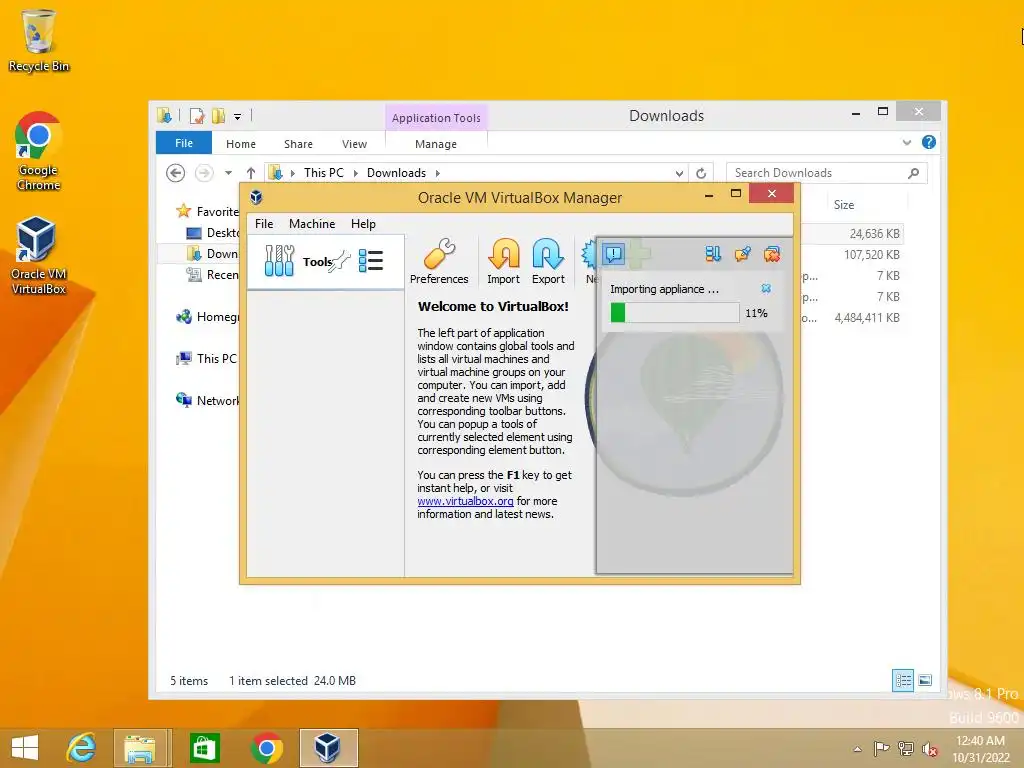Viewport: 1024px width, 768px height.
Task: Open Customize Quick Access Toolbar dropdown
Action: (x=238, y=117)
